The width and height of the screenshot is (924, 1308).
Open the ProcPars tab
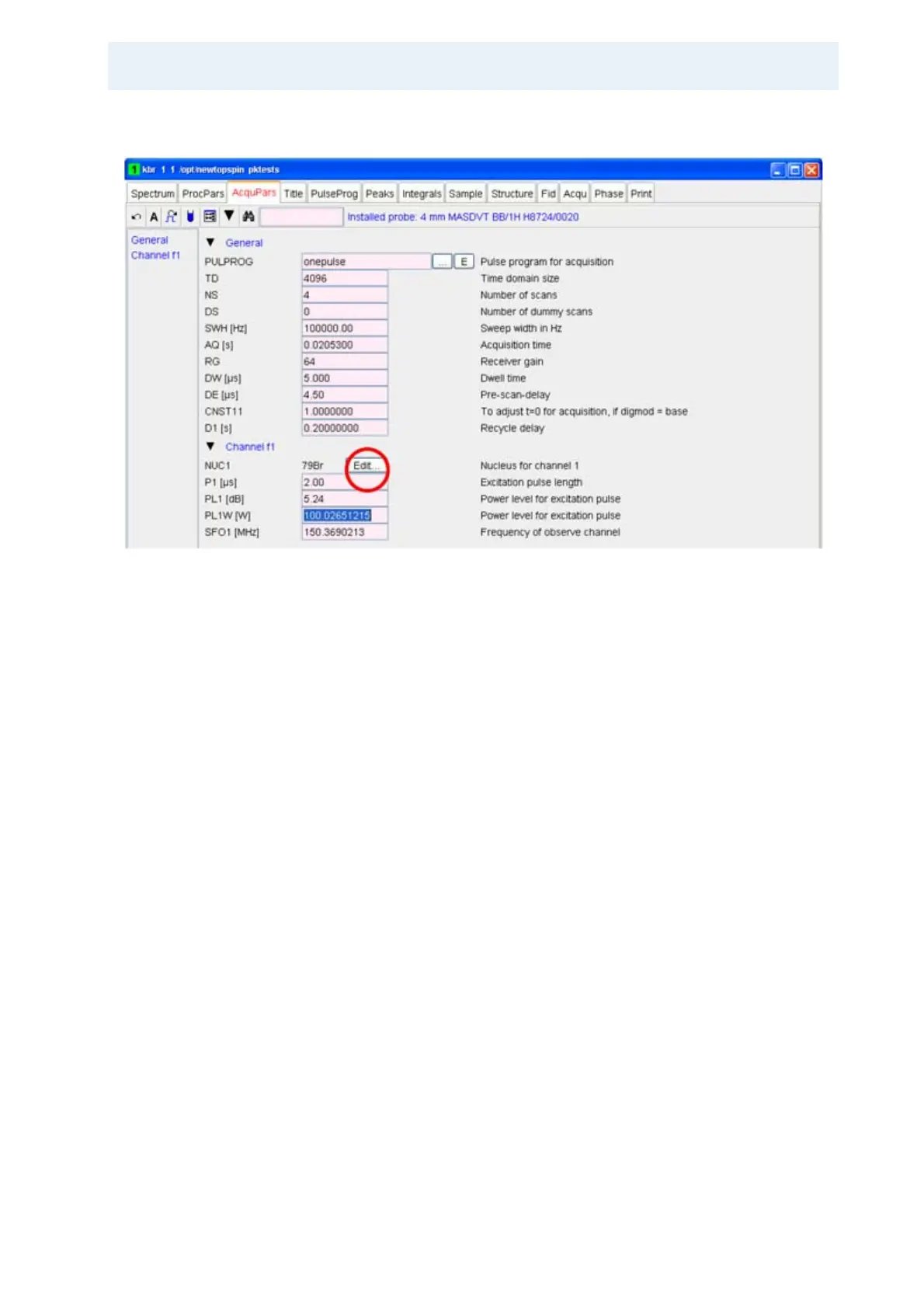click(x=203, y=193)
